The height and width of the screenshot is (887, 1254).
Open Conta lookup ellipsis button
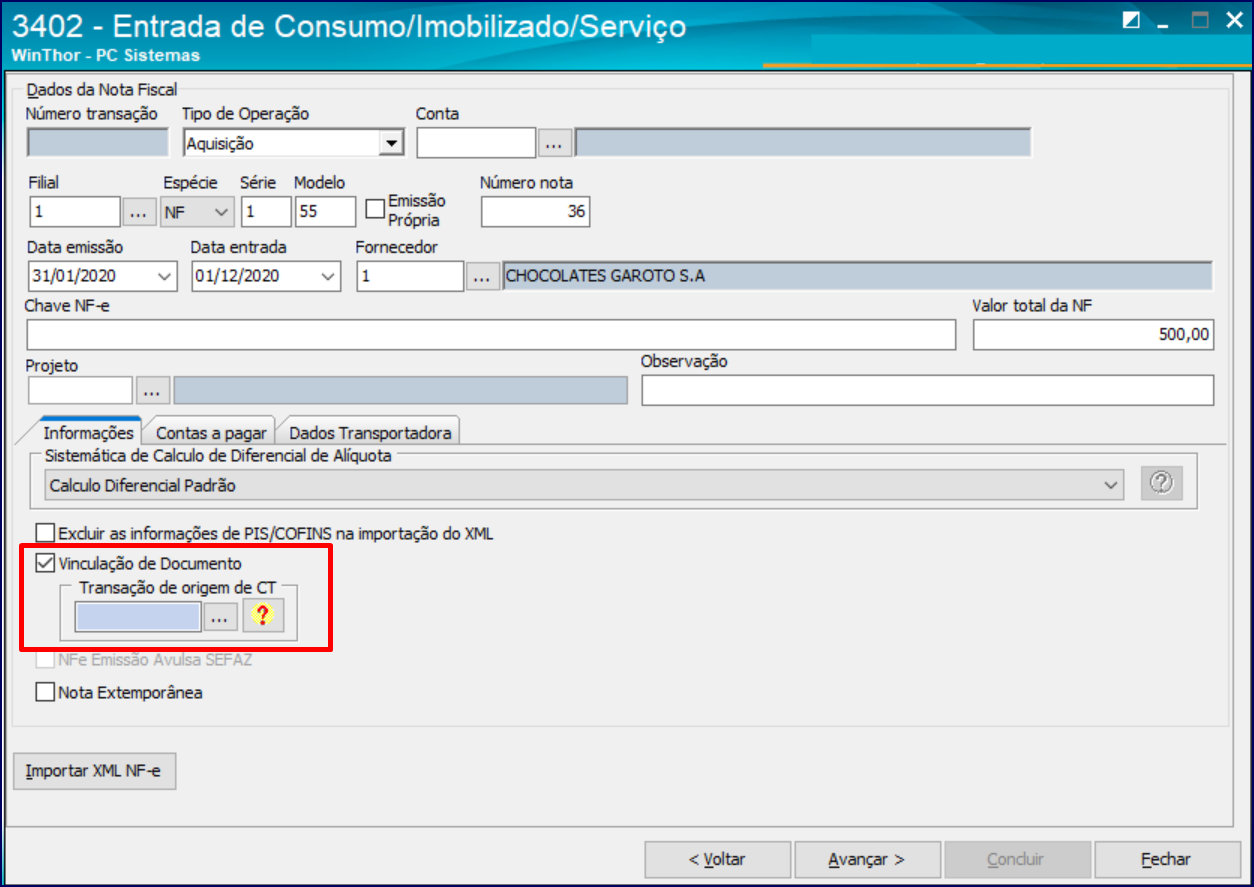point(555,143)
